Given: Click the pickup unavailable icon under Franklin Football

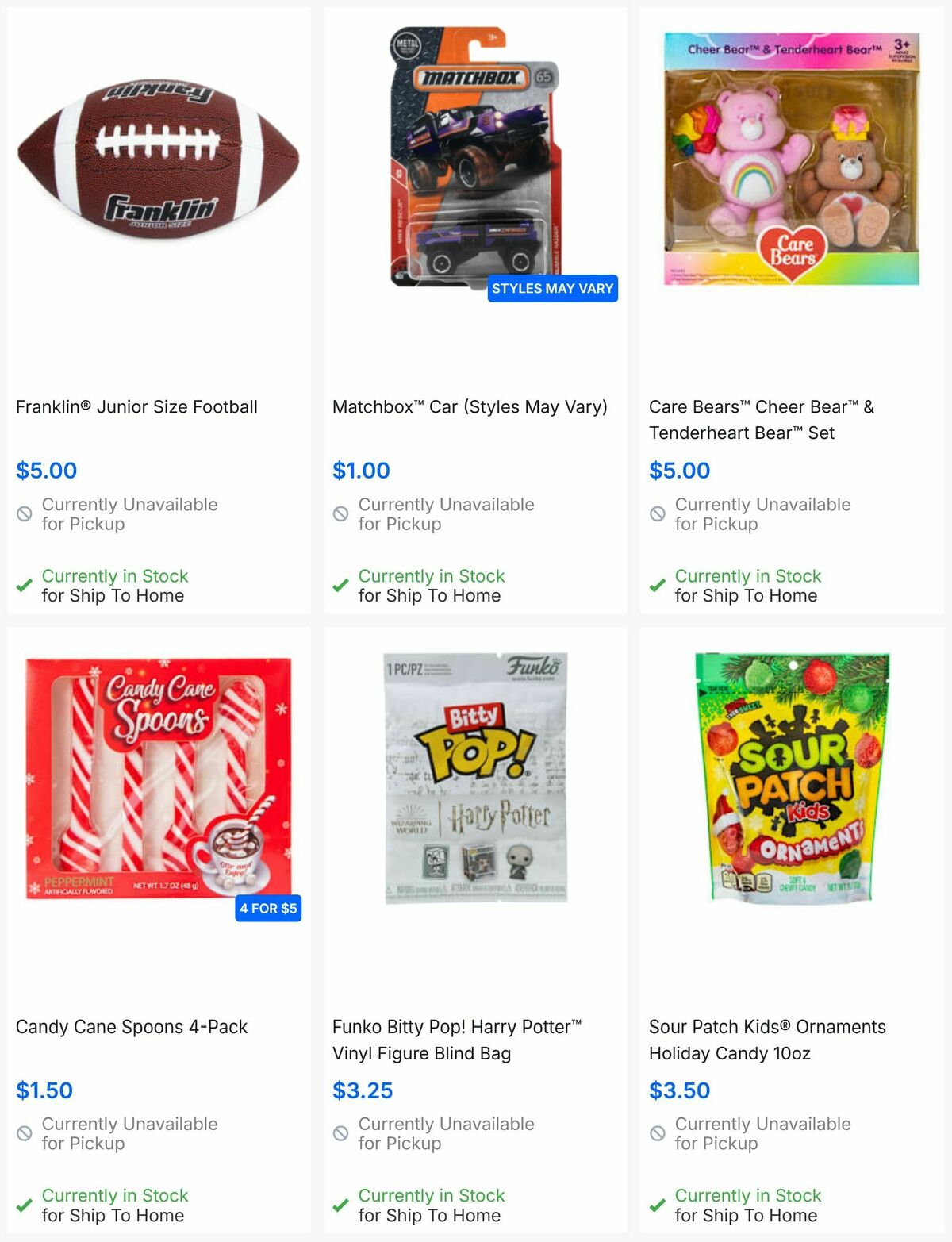Looking at the screenshot, I should pyautogui.click(x=24, y=514).
